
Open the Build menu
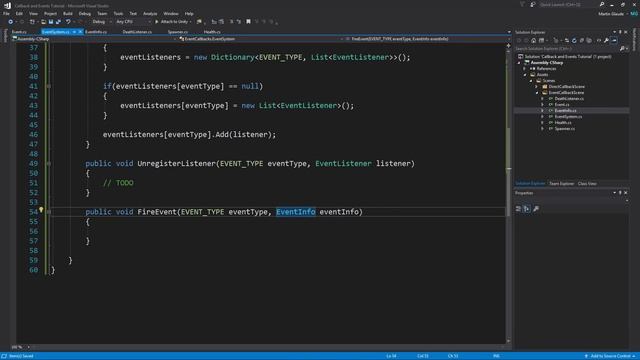[x=68, y=13]
